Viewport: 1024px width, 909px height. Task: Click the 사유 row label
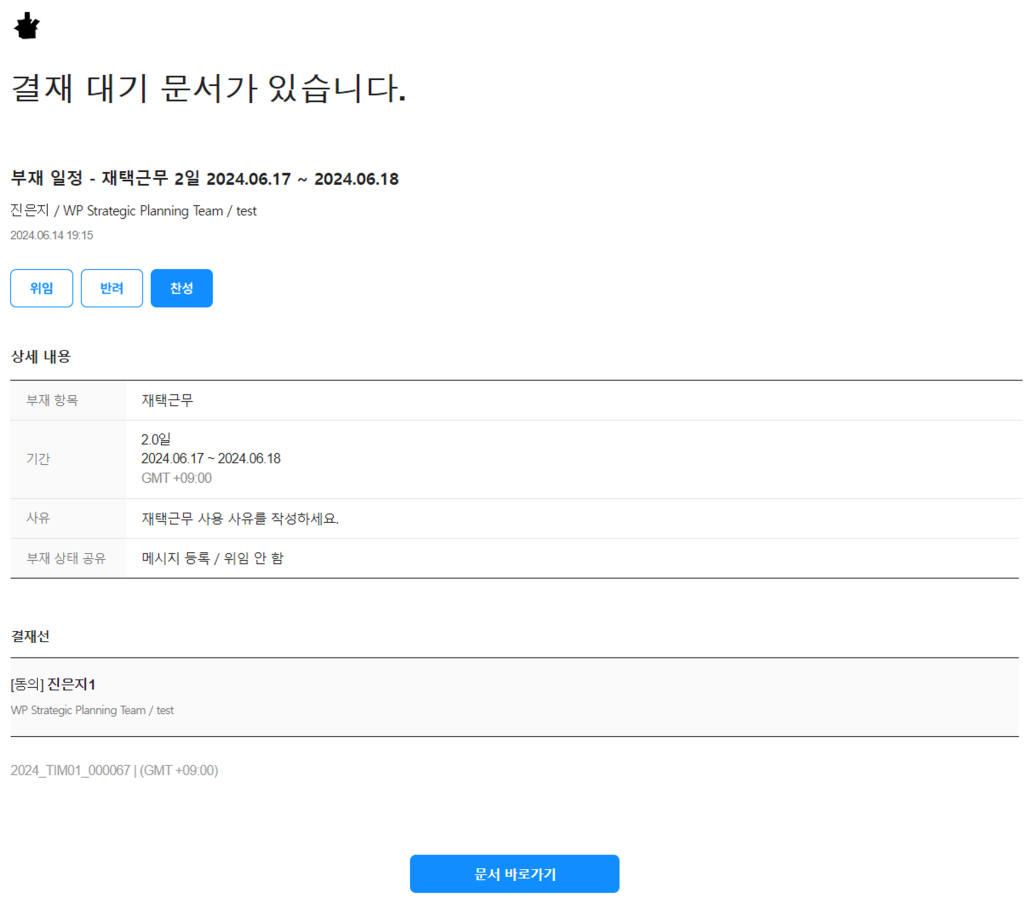(38, 518)
